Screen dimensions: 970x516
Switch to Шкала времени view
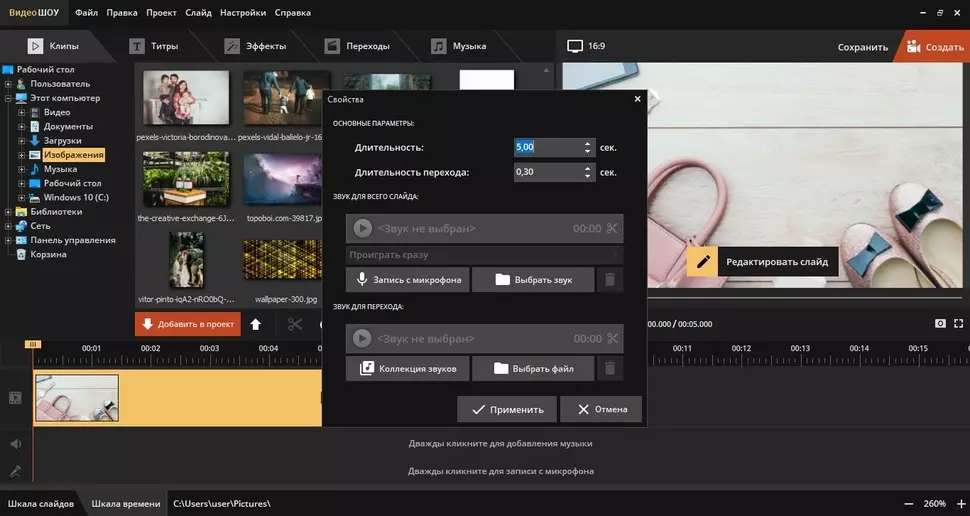[x=125, y=504]
